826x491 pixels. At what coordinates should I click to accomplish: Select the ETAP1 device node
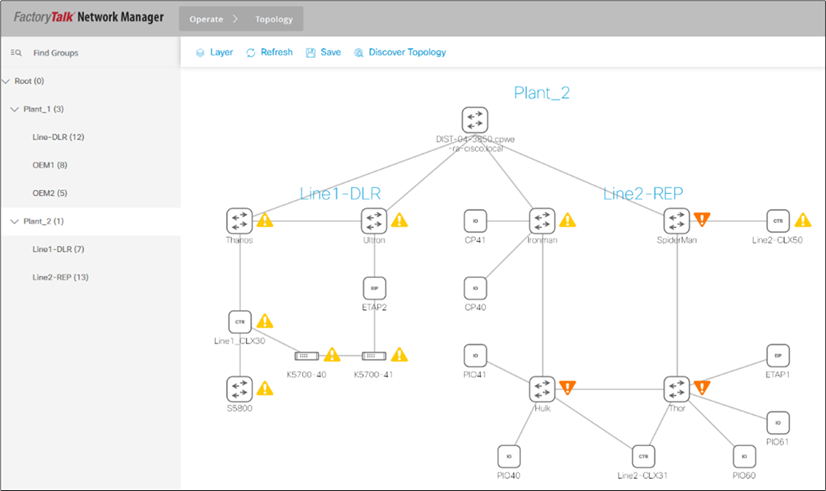[778, 356]
